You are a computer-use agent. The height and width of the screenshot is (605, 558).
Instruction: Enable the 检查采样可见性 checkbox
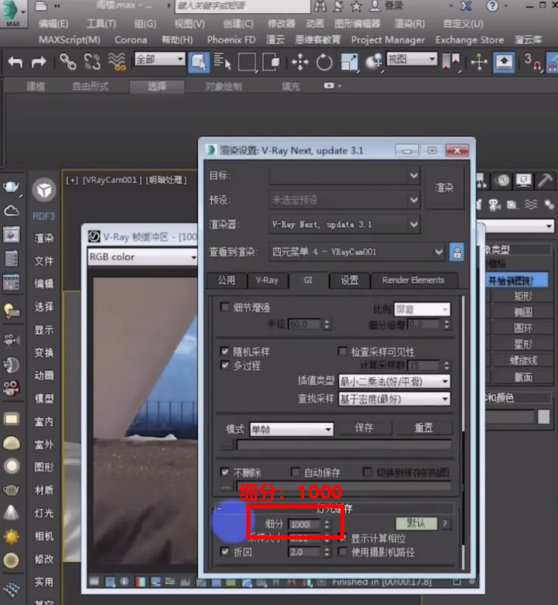(342, 351)
